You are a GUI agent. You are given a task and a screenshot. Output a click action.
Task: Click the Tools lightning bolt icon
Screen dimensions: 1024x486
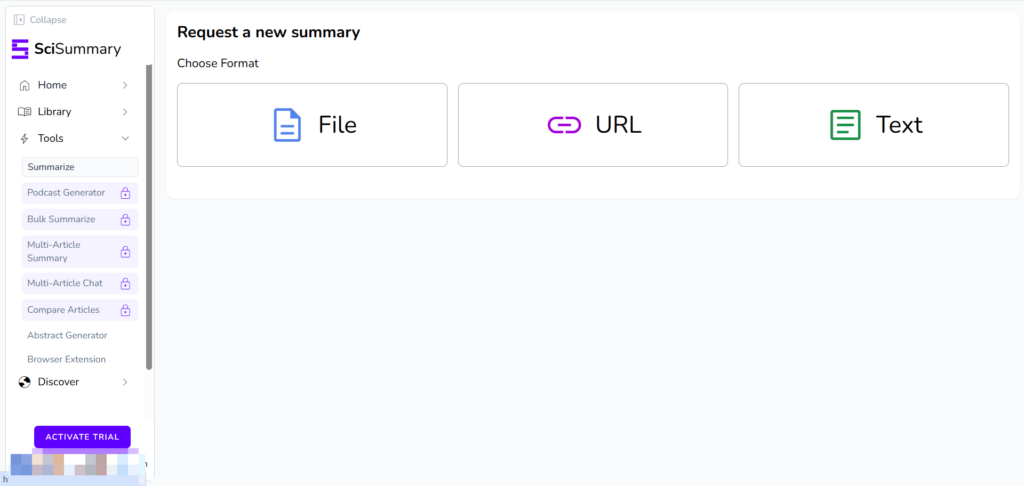[24, 139]
